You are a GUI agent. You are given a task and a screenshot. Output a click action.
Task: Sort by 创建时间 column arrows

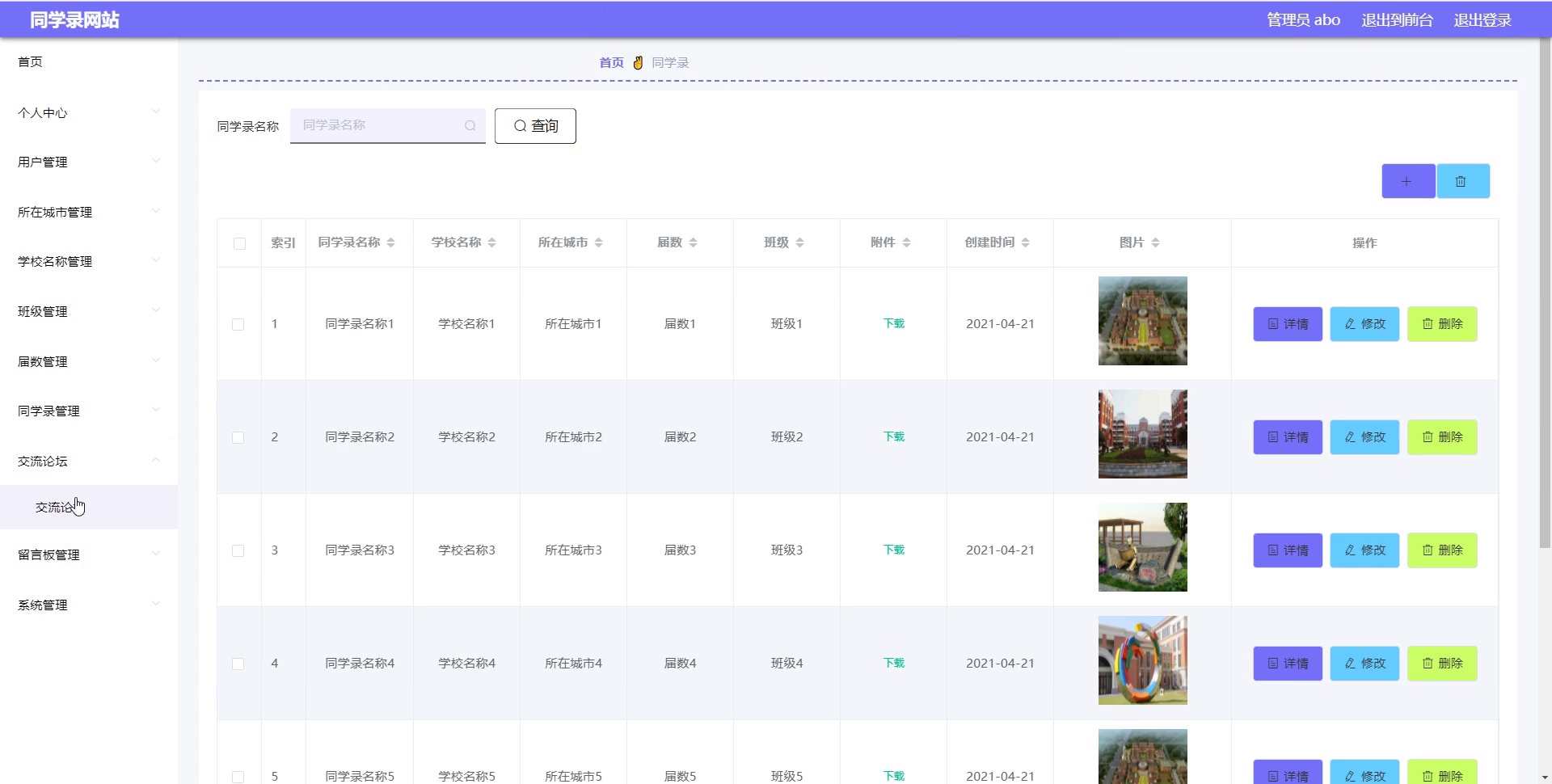click(1025, 242)
